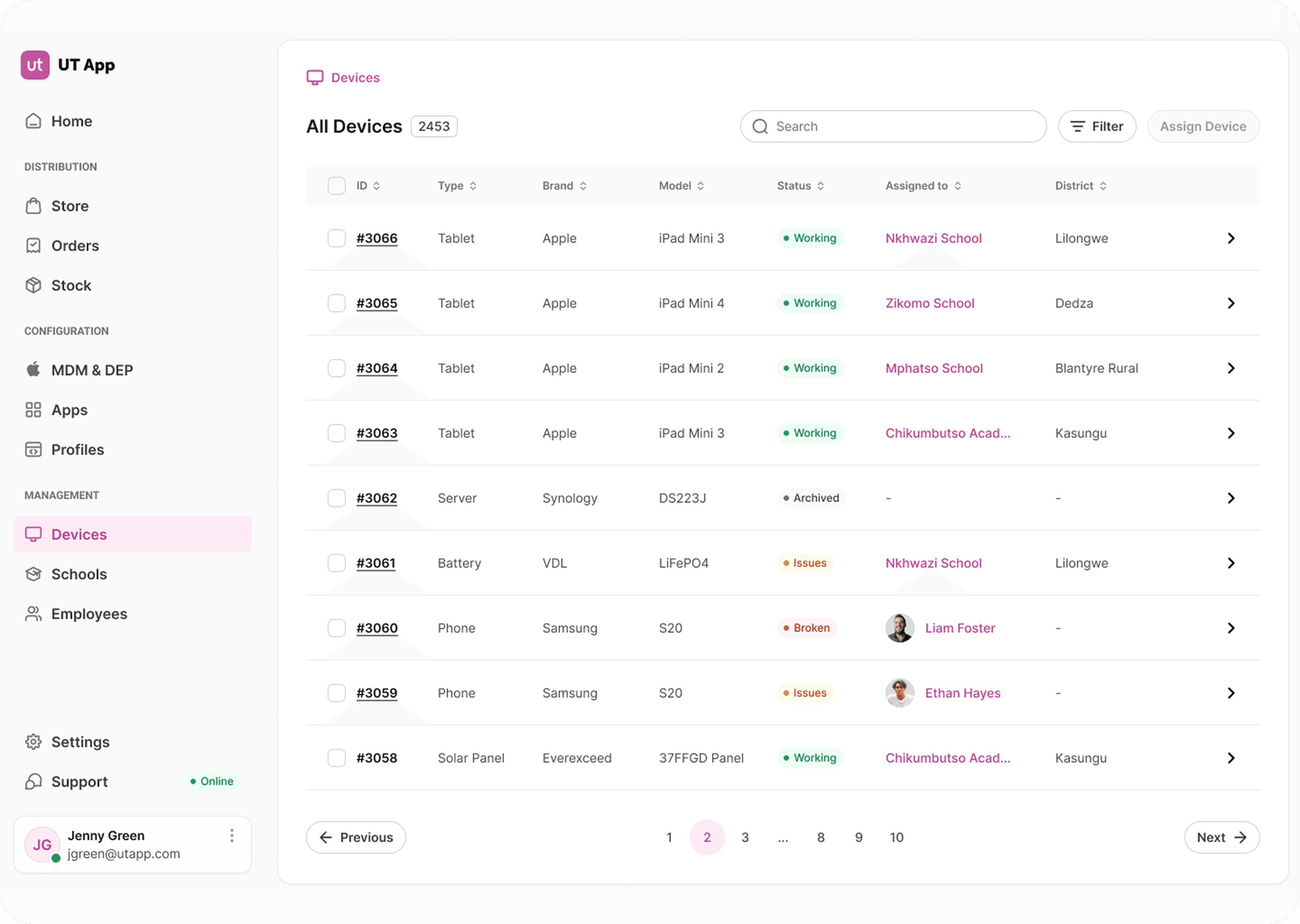Click the Assign Device button
1300x924 pixels.
coord(1203,126)
